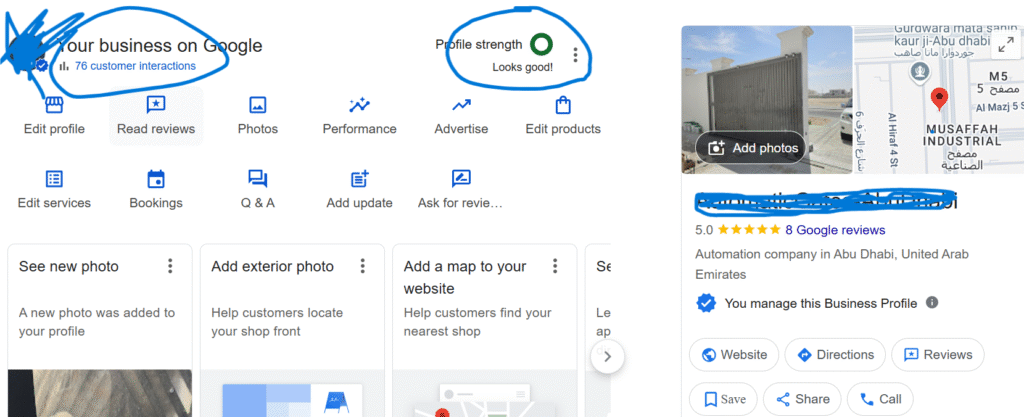Screen dimensions: 1024x417
Task: Click the Add update post icon
Action: click(359, 179)
